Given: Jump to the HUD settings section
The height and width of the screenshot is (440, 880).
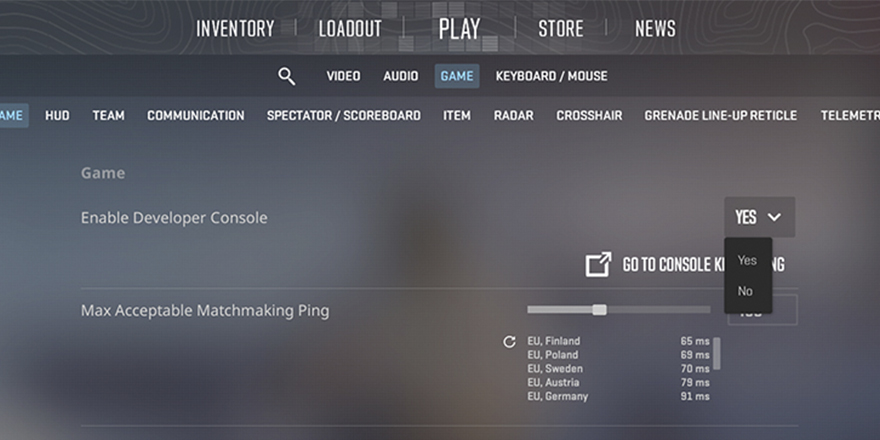Looking at the screenshot, I should click(x=57, y=116).
